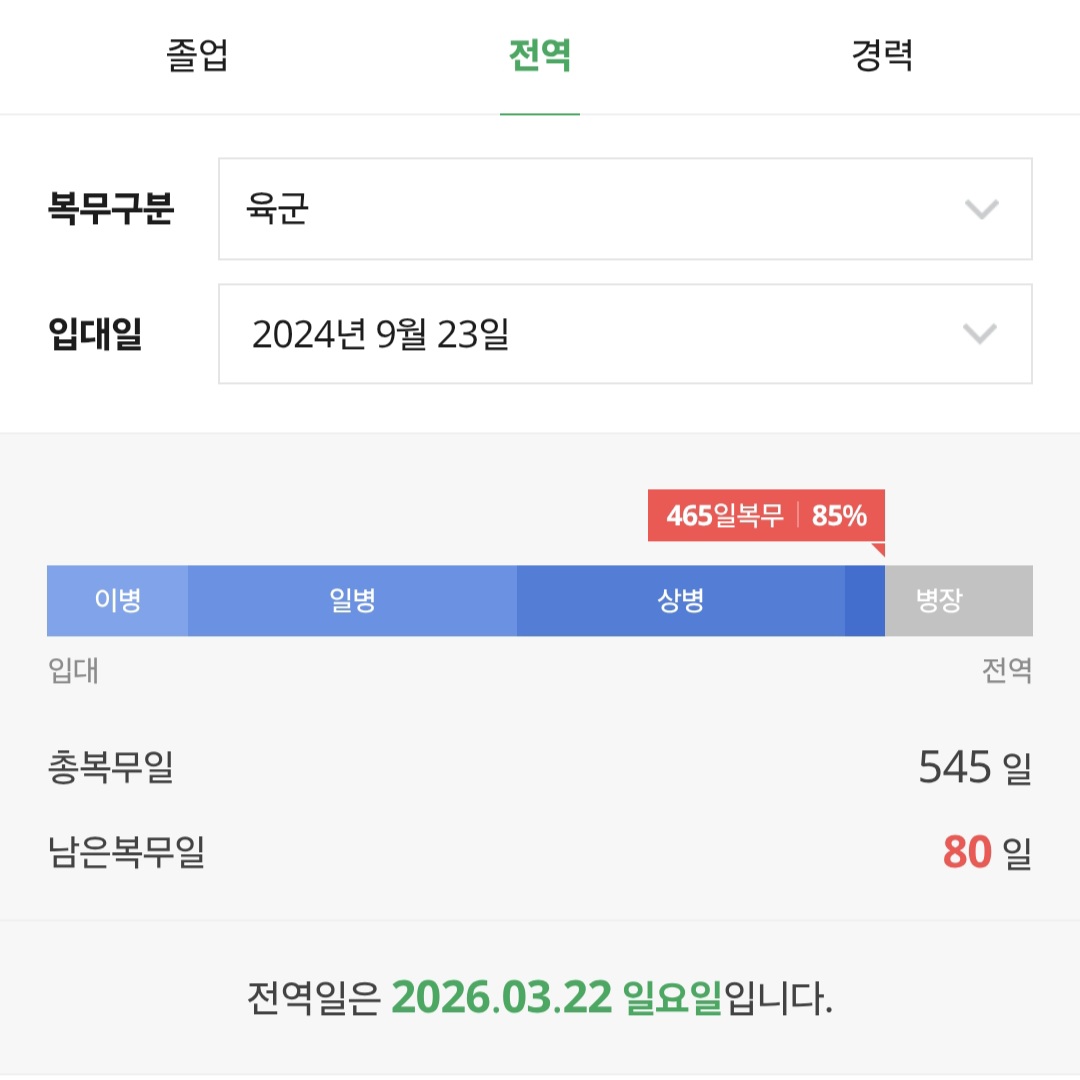The width and height of the screenshot is (1080, 1080).
Task: Click the green 2026.03.22 일요일 discharge date
Action: [556, 997]
